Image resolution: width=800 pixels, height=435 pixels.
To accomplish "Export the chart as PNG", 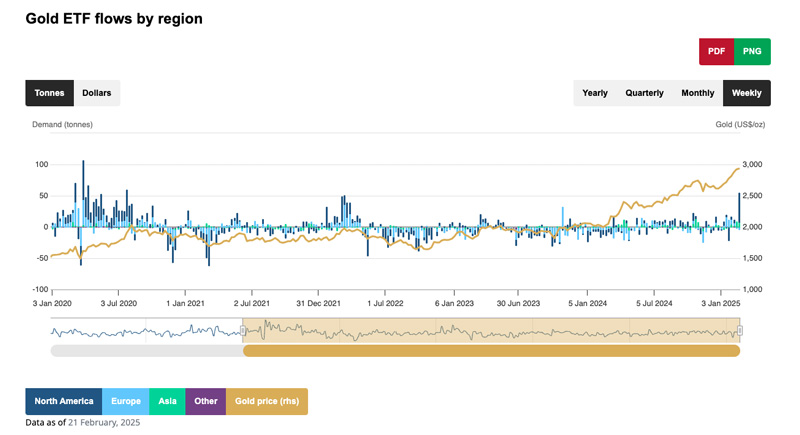I will point(752,51).
